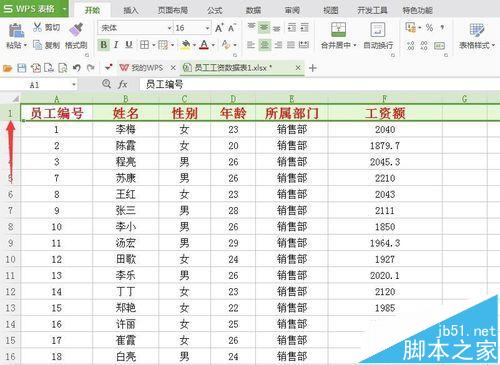Align text right horizontally
This screenshot has height=365, width=500.
pos(278,45)
